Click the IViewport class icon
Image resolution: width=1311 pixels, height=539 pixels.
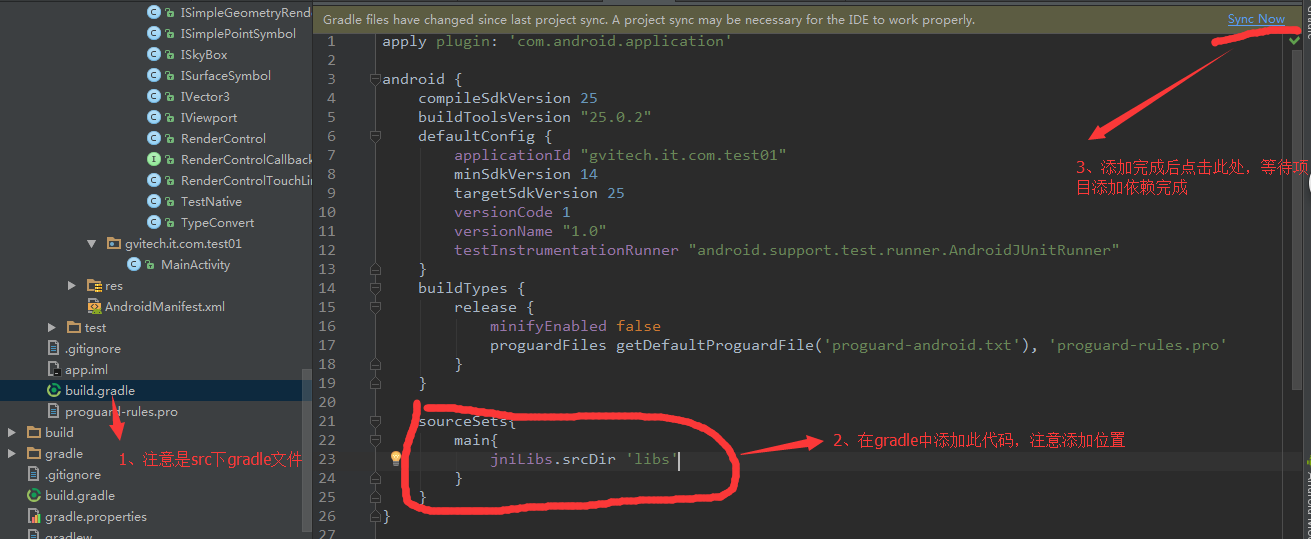tap(154, 117)
